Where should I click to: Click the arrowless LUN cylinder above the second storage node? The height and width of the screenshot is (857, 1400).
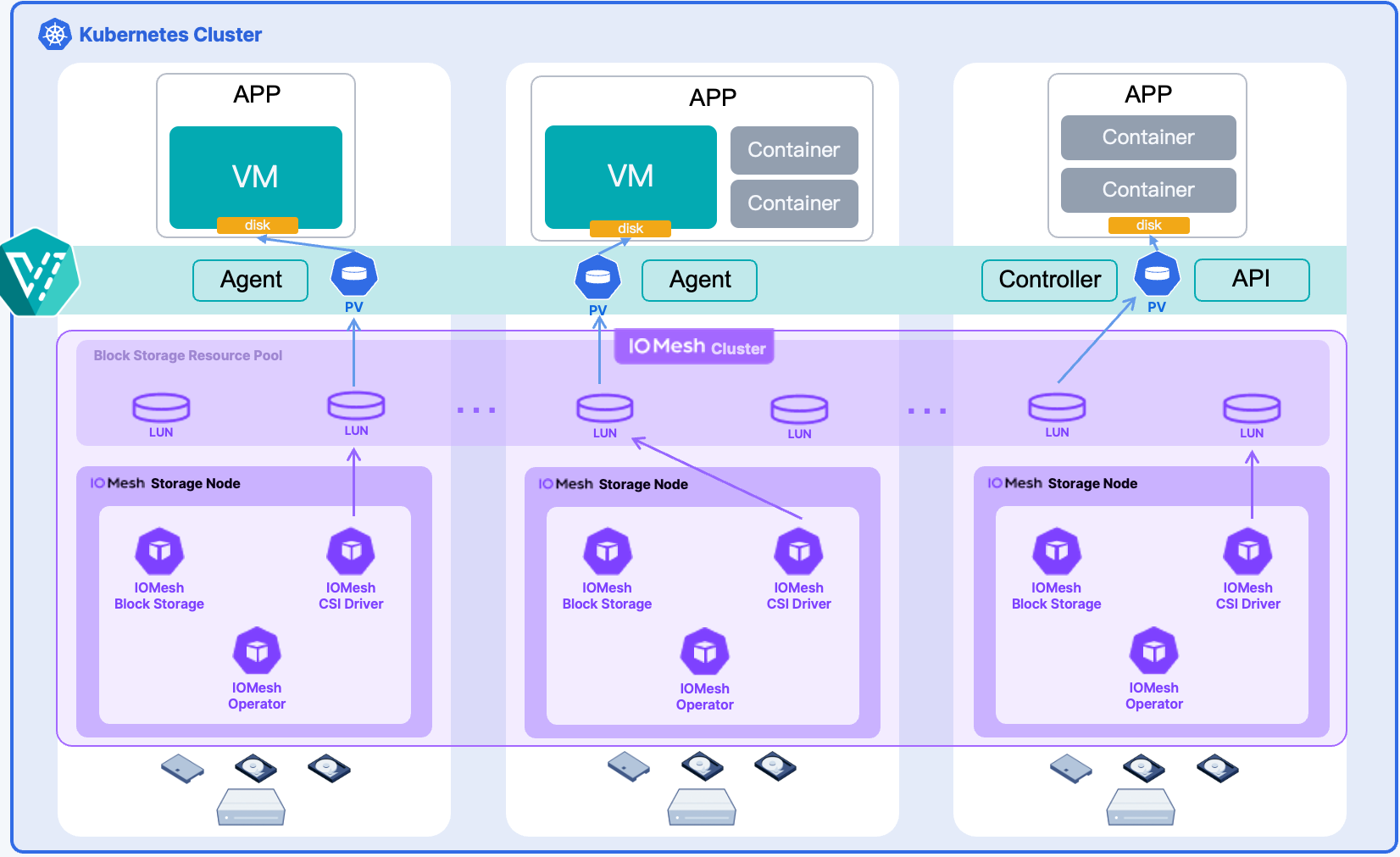pos(799,409)
